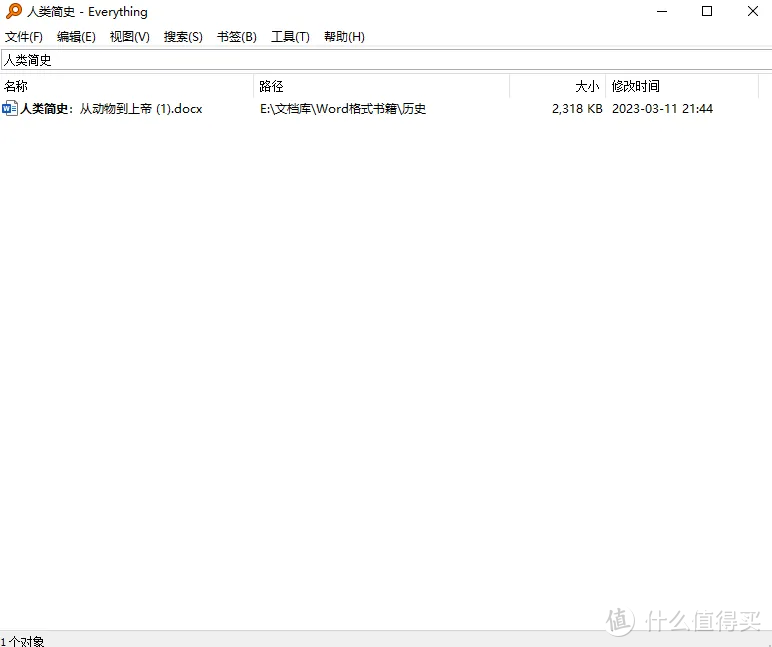
Task: Open the 文件(F) menu
Action: point(24,37)
